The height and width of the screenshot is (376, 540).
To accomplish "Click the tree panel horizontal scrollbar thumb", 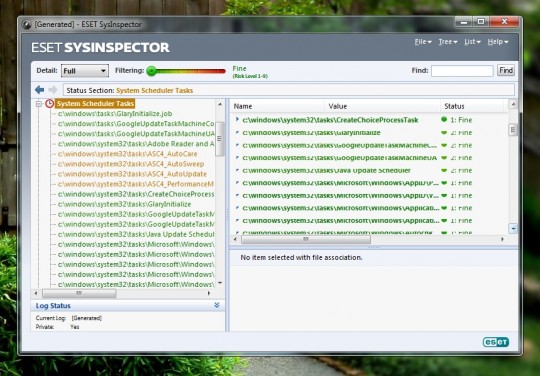I will (x=79, y=293).
